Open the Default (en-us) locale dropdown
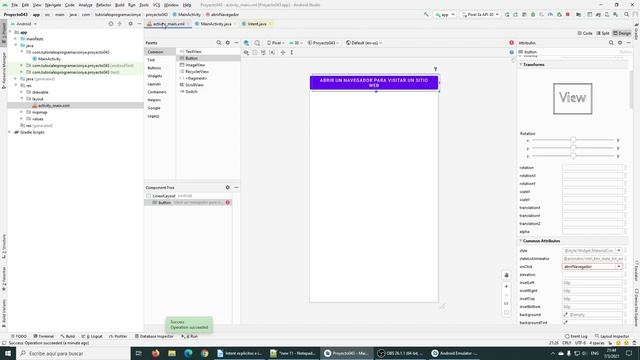Screen dimensions: 640x360 pyautogui.click(x=364, y=42)
